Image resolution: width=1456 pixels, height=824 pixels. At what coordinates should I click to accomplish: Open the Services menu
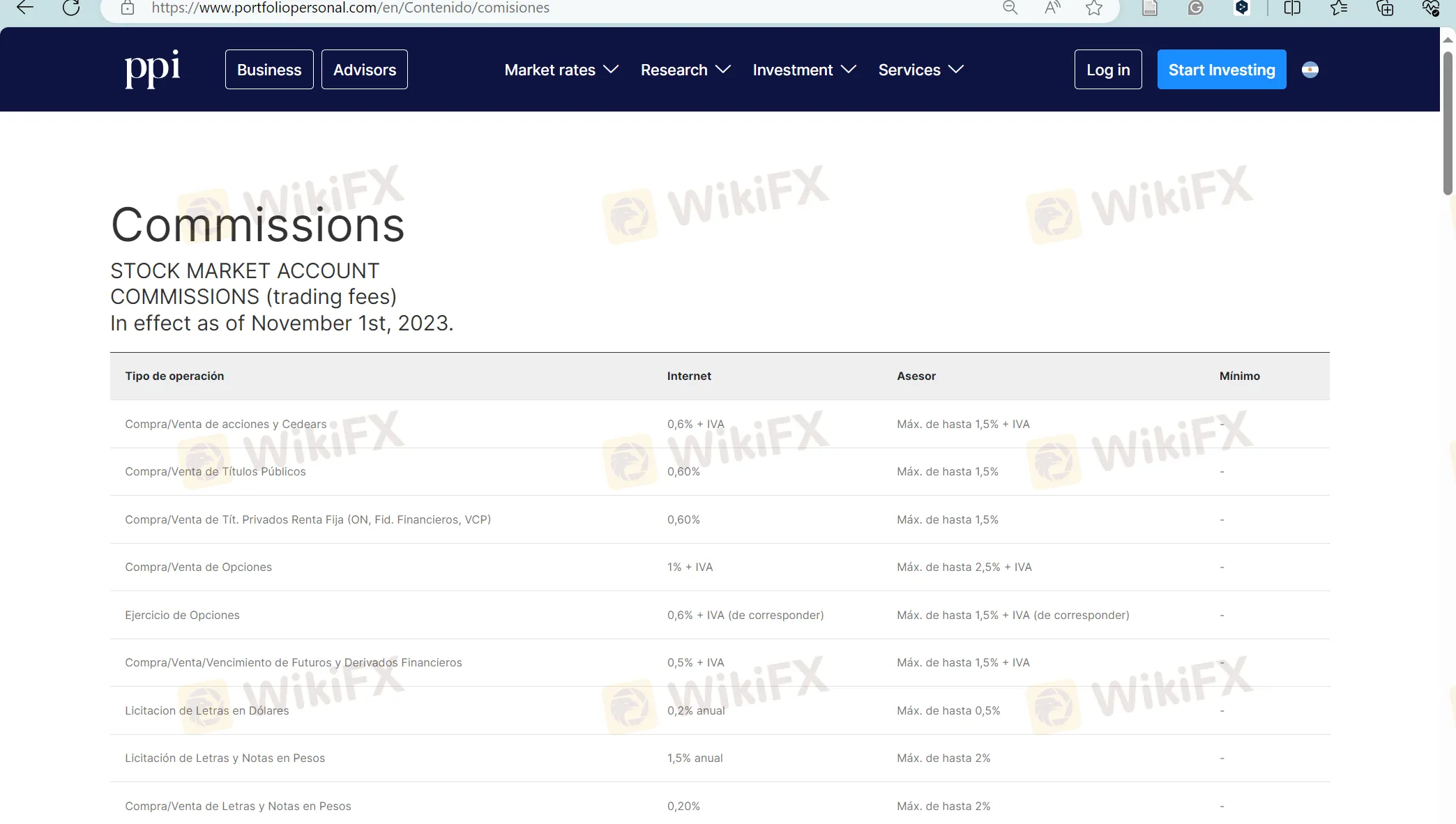[x=920, y=70]
